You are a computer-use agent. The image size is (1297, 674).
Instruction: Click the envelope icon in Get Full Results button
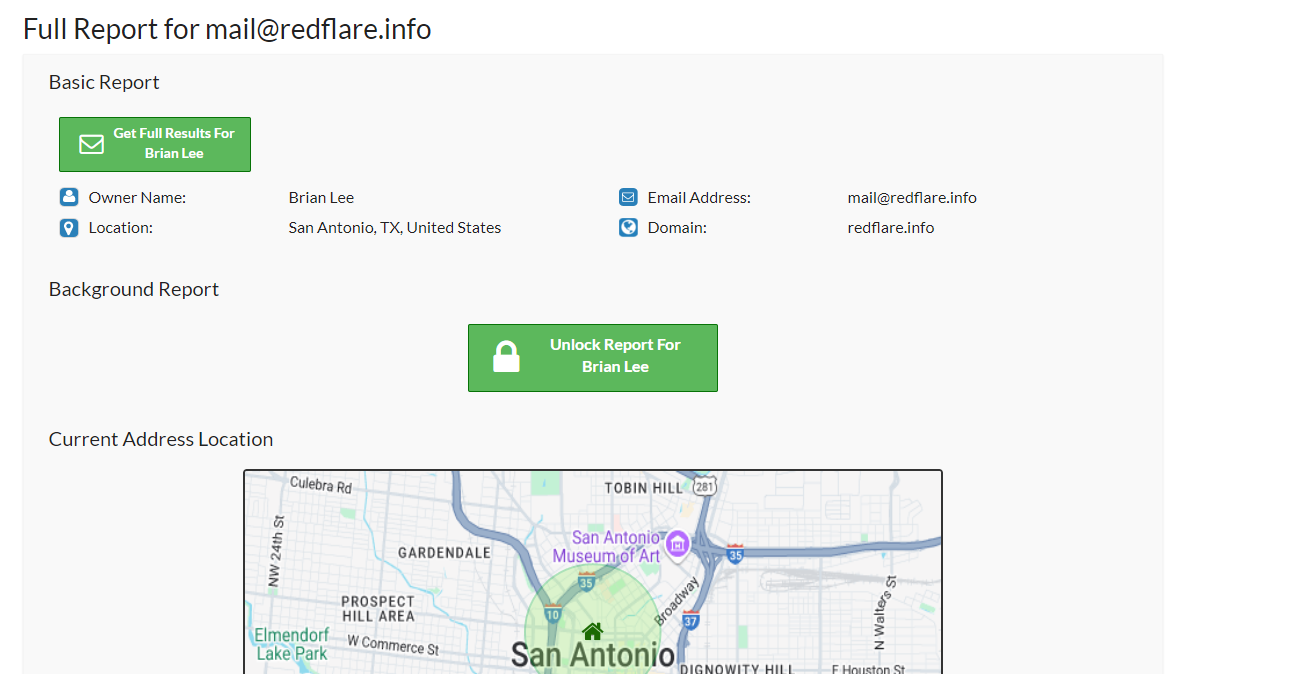(91, 144)
